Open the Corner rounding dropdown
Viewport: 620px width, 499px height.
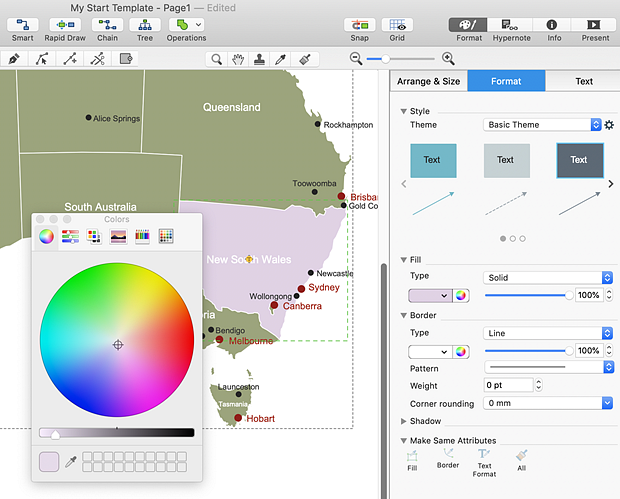tap(548, 403)
